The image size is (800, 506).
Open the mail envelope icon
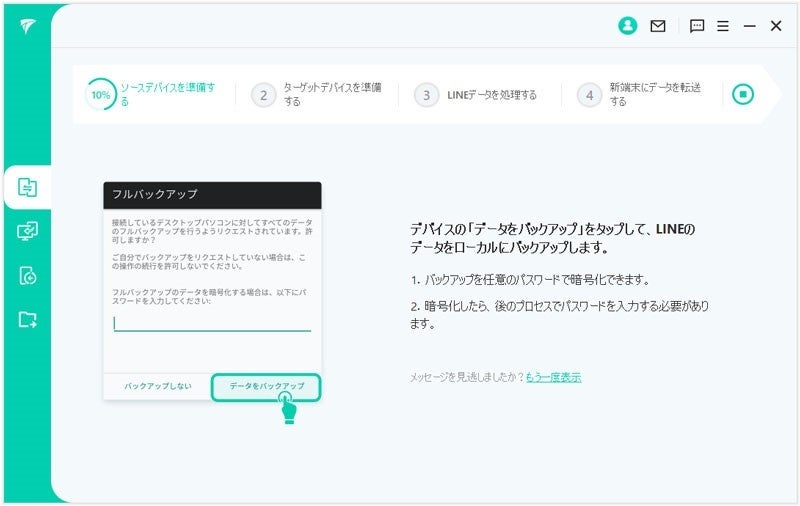click(x=658, y=26)
